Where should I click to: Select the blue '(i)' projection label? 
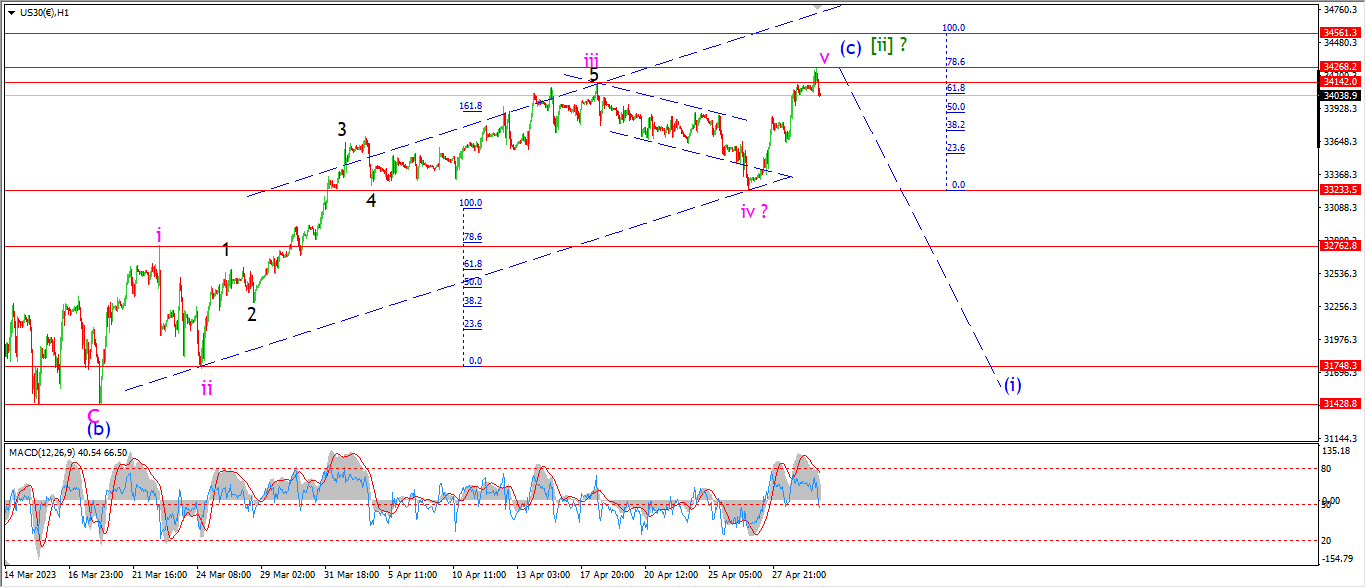pyautogui.click(x=1012, y=384)
